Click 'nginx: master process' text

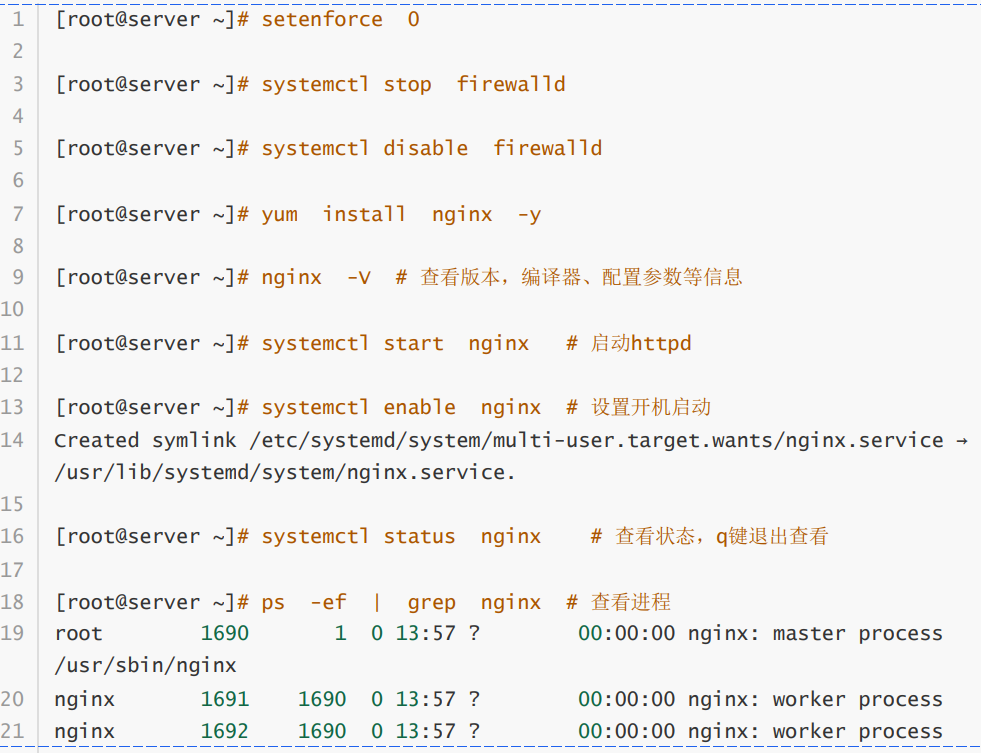coord(815,634)
